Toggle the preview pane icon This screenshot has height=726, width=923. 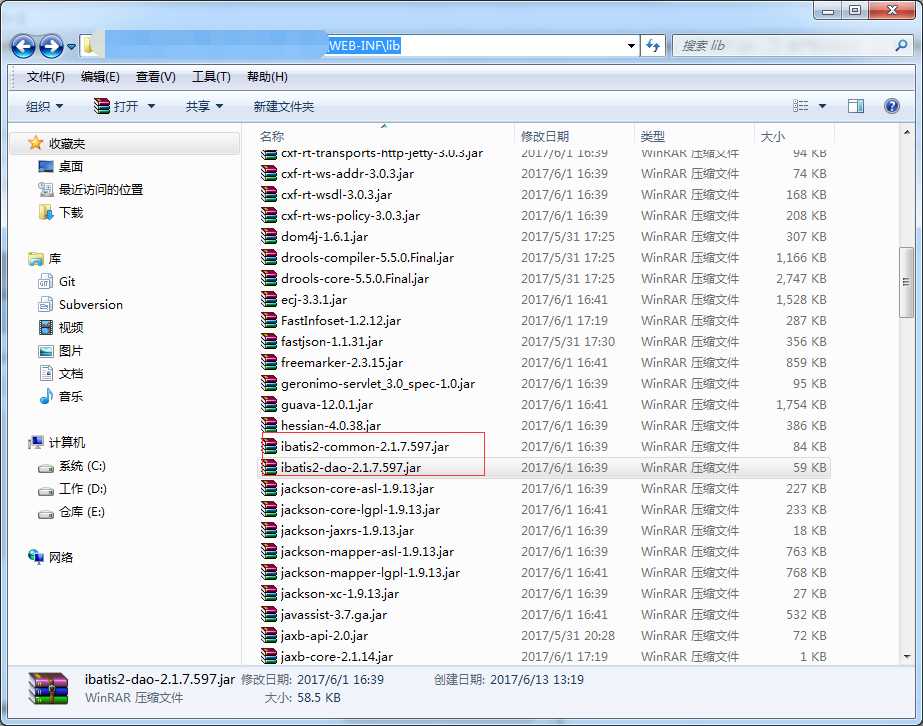856,106
